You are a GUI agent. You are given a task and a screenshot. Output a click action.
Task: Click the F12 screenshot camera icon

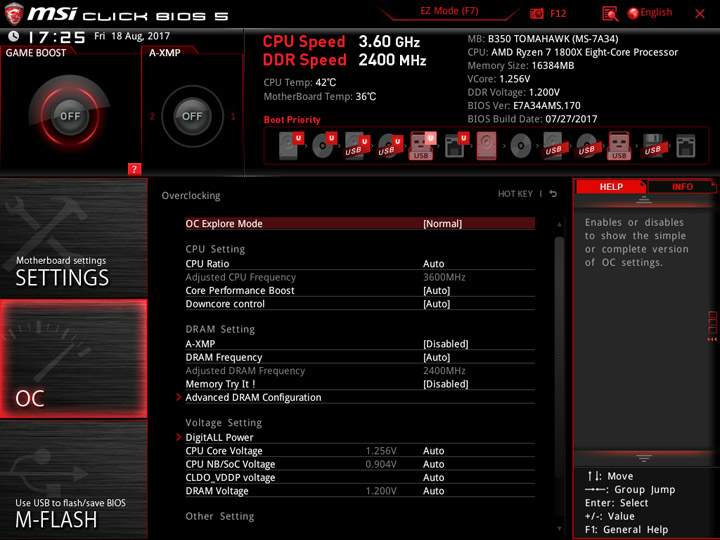(x=536, y=13)
